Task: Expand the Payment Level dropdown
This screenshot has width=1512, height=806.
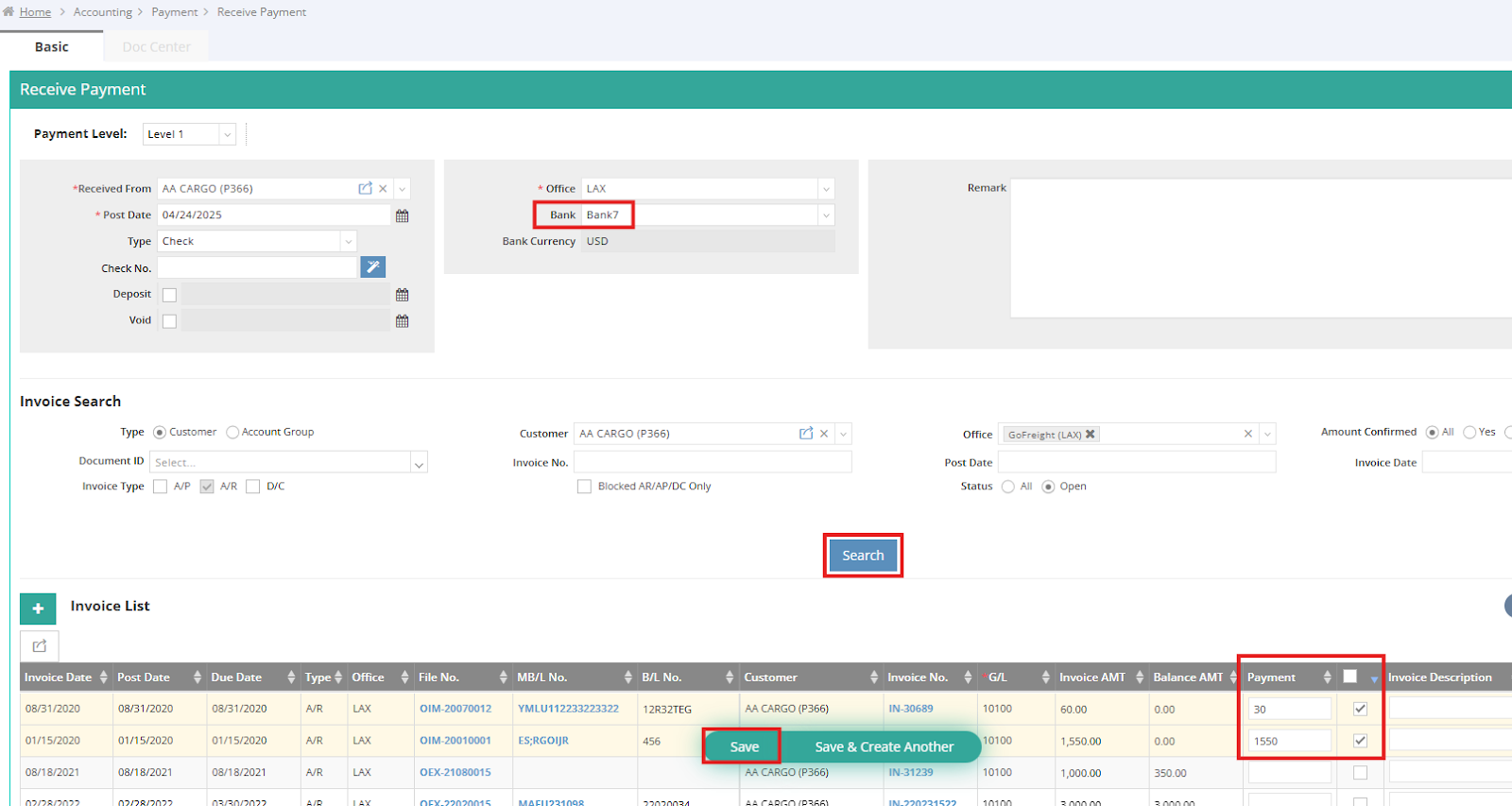Action: pyautogui.click(x=227, y=134)
